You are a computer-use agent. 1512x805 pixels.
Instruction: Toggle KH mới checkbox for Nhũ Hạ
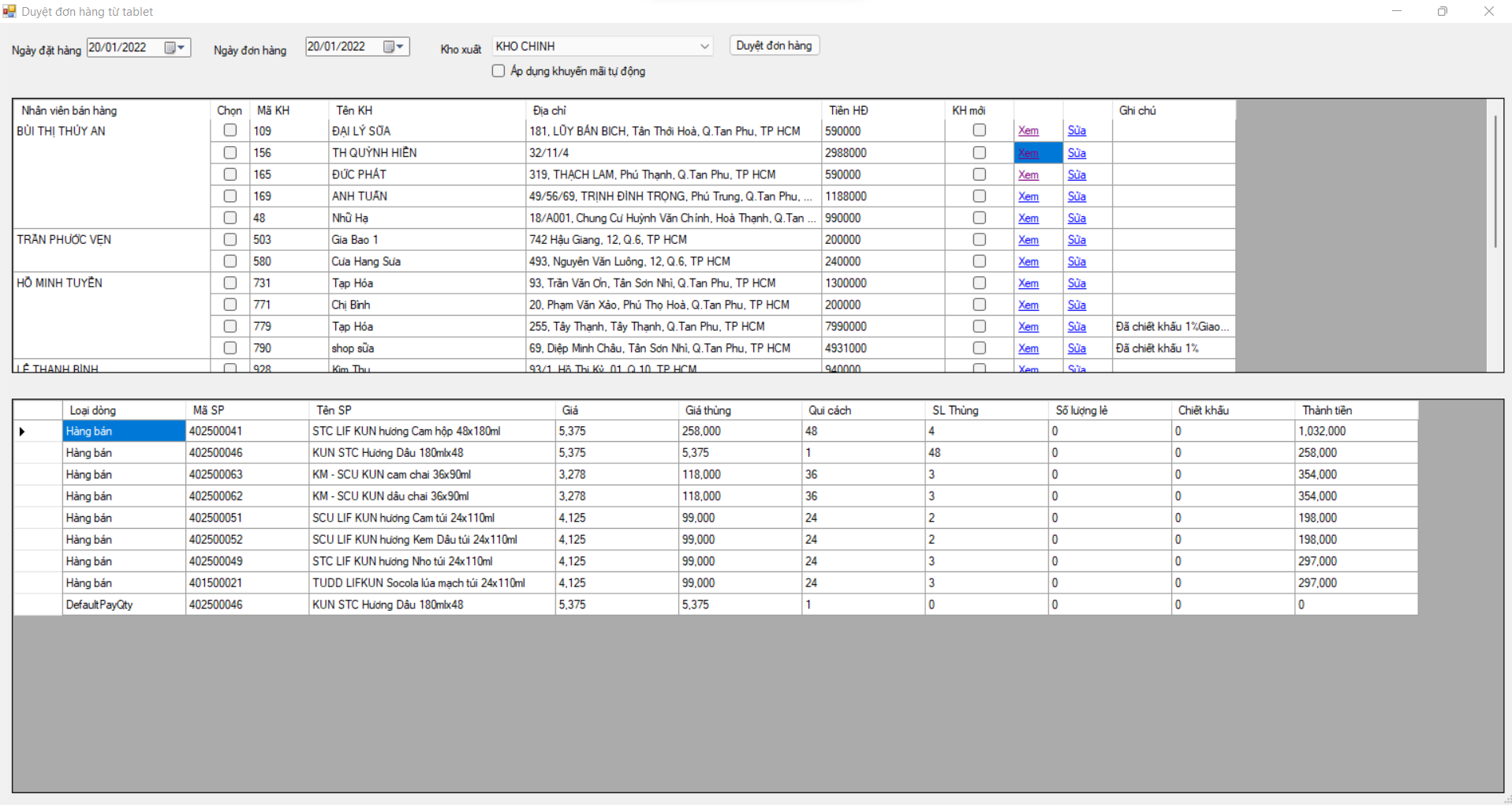pos(980,218)
